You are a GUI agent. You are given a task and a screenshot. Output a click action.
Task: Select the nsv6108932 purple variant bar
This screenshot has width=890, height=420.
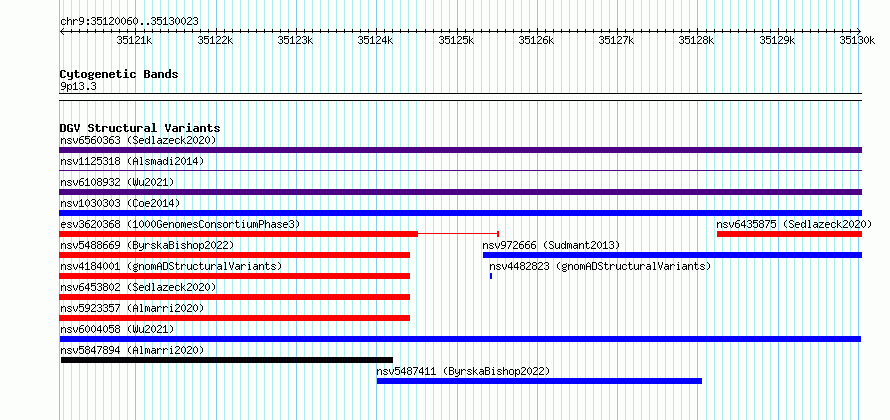tap(460, 192)
